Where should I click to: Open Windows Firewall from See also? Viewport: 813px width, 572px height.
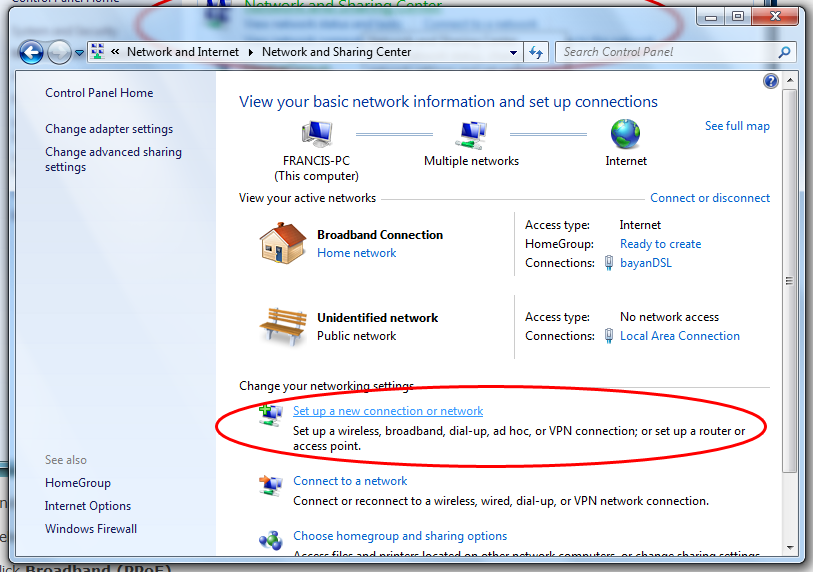tap(91, 529)
